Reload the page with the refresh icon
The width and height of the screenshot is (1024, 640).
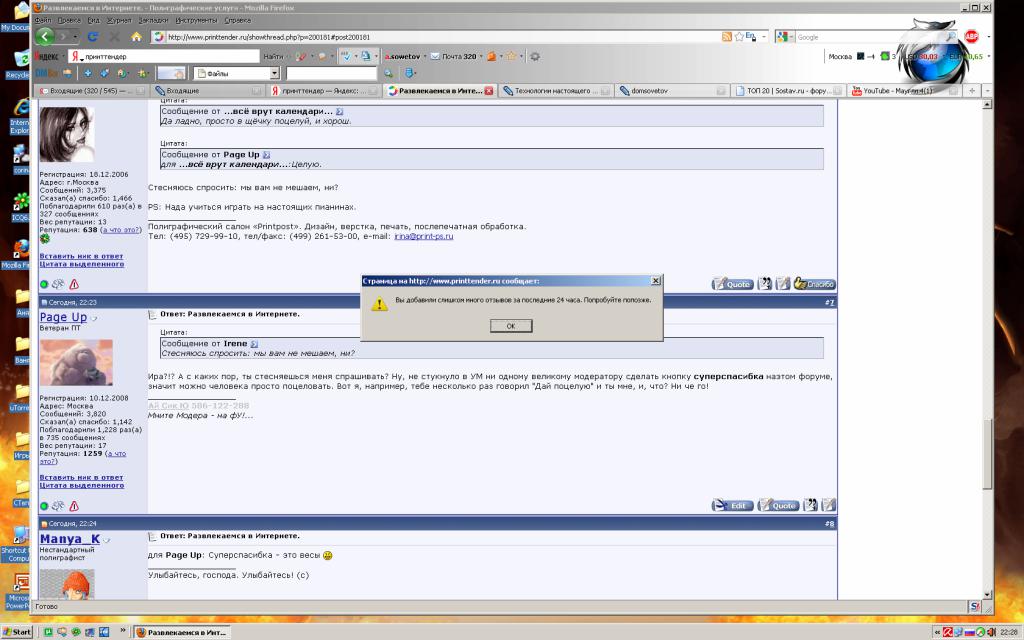pos(93,37)
